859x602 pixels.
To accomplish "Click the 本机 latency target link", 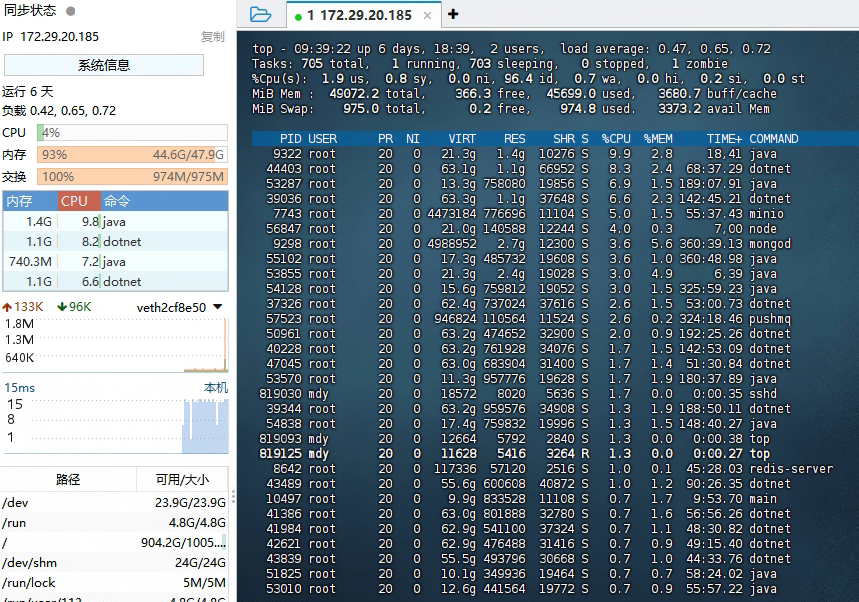I will (215, 388).
